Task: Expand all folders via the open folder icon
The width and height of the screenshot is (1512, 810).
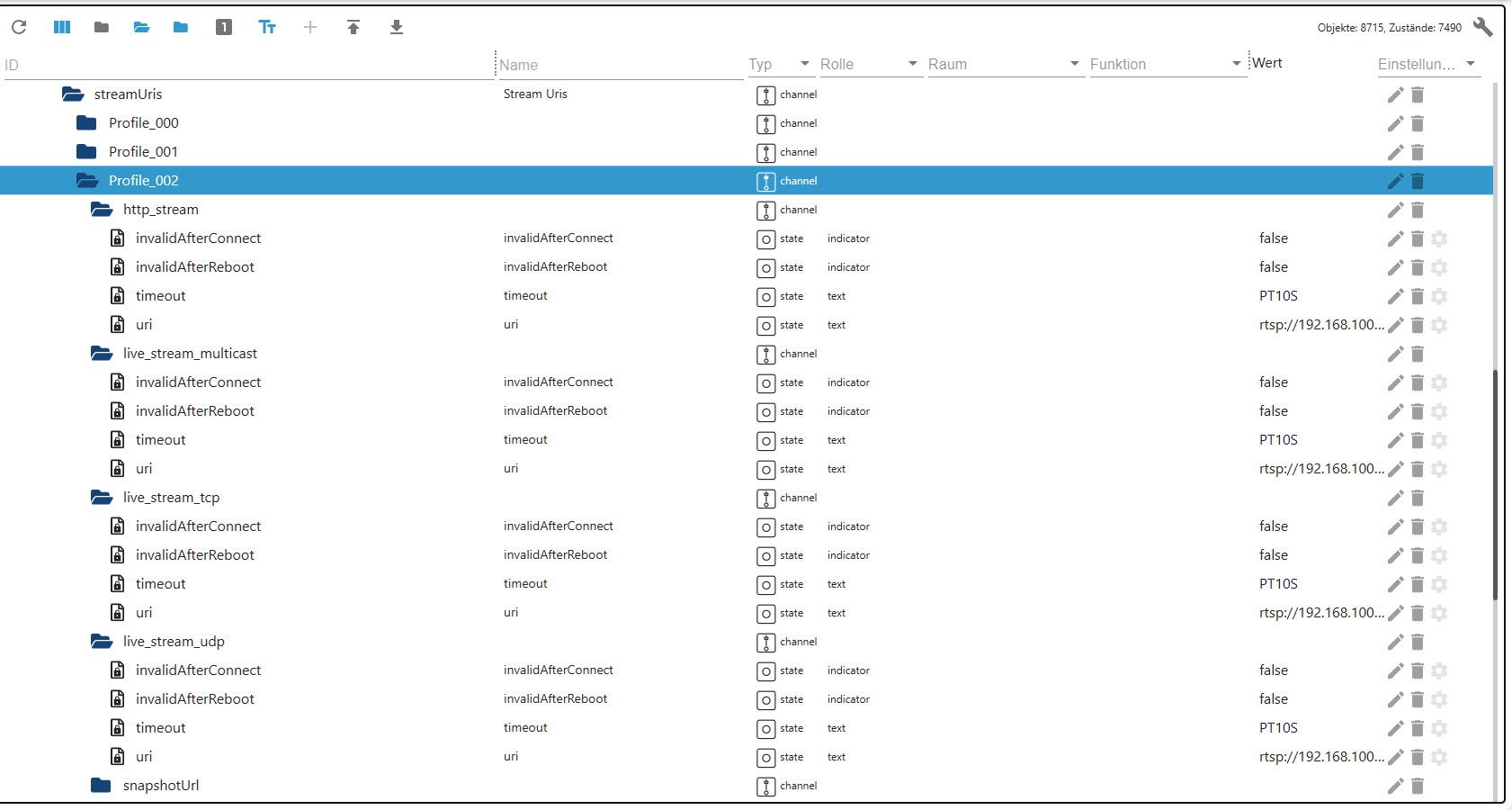Action: [x=141, y=27]
